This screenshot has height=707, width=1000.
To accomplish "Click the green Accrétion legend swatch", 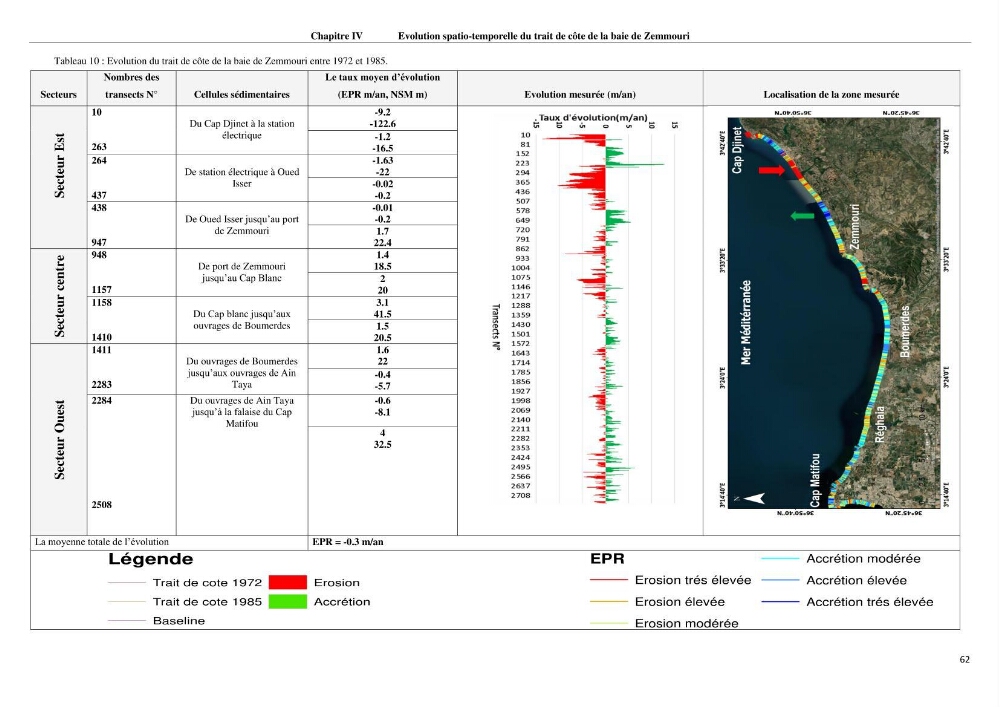I will [x=288, y=601].
